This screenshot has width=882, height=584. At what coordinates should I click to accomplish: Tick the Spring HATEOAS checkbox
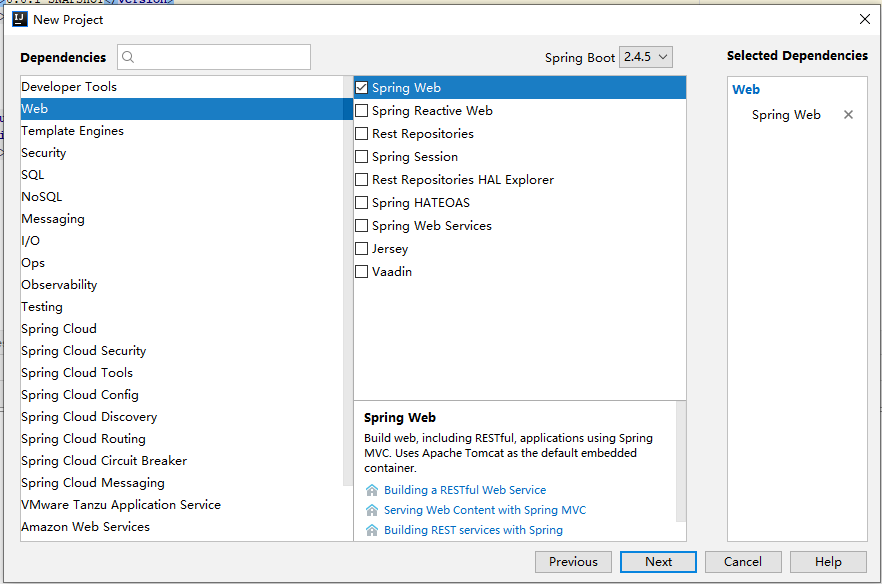coord(362,203)
